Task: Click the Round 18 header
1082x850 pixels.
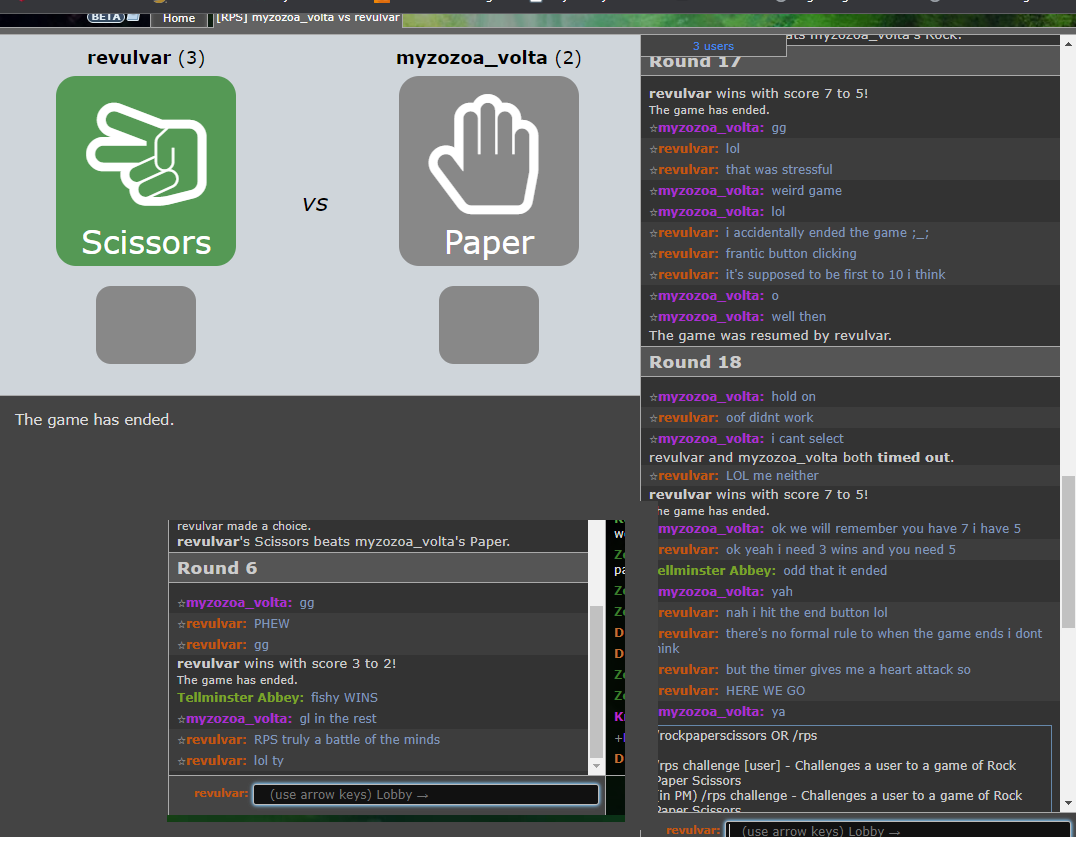Action: pos(850,362)
